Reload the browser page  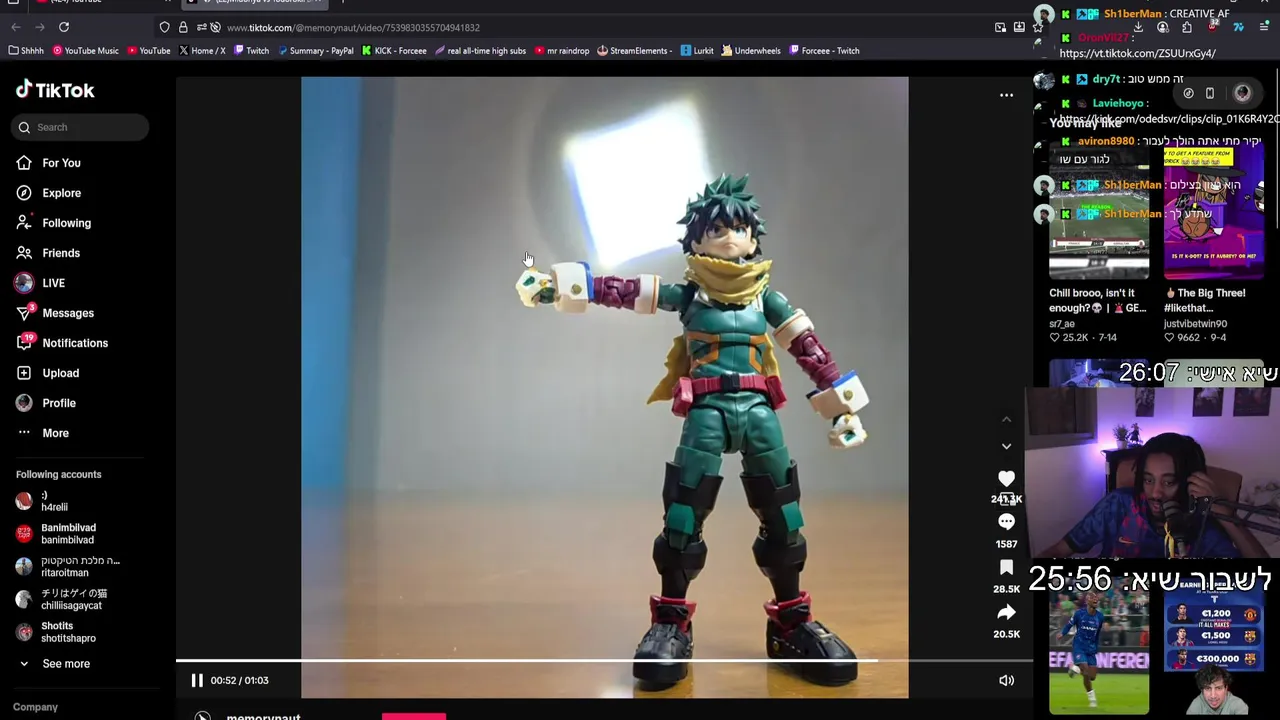[64, 27]
